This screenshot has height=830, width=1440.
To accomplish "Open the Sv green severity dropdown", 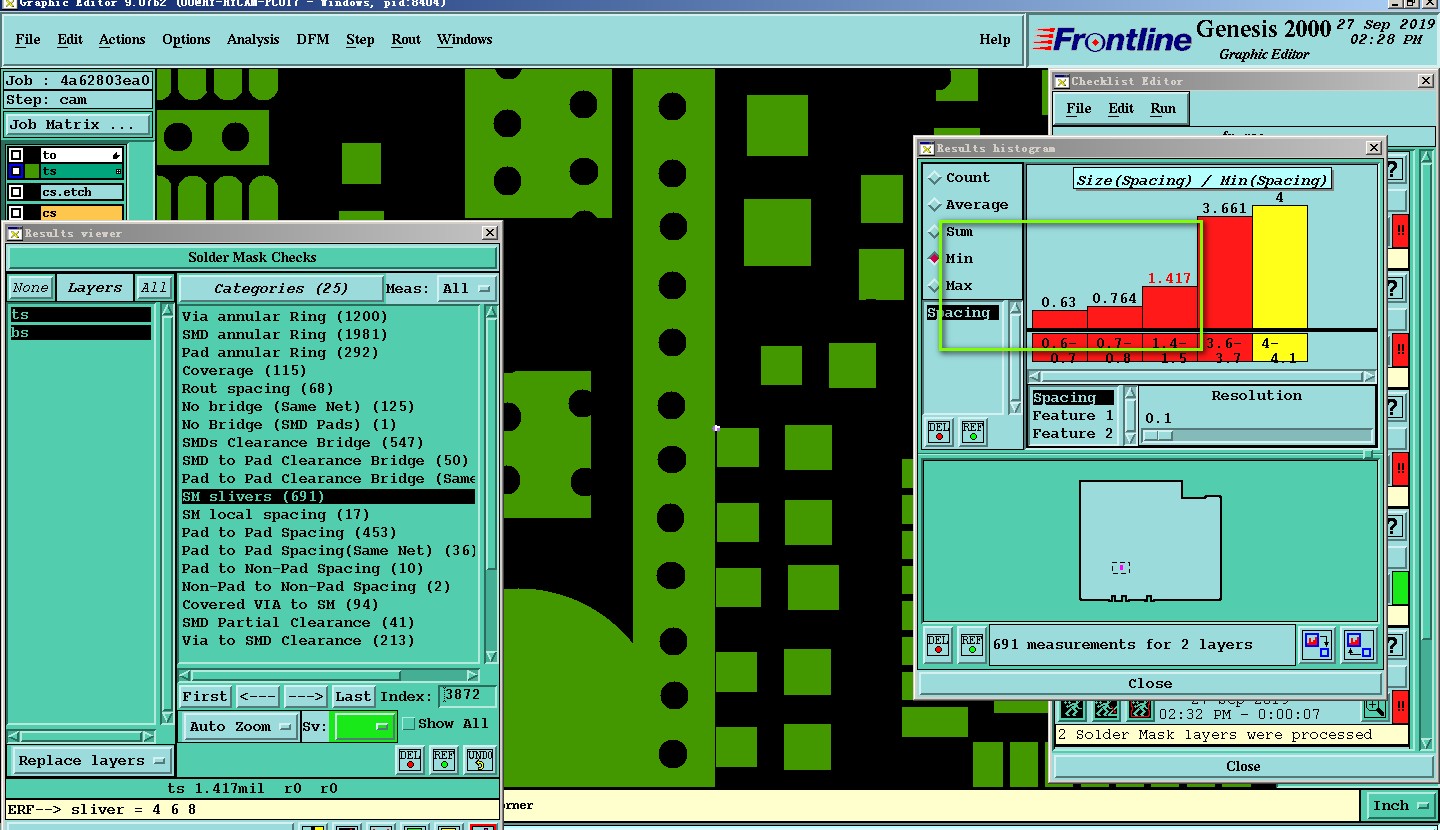I will pyautogui.click(x=363, y=726).
